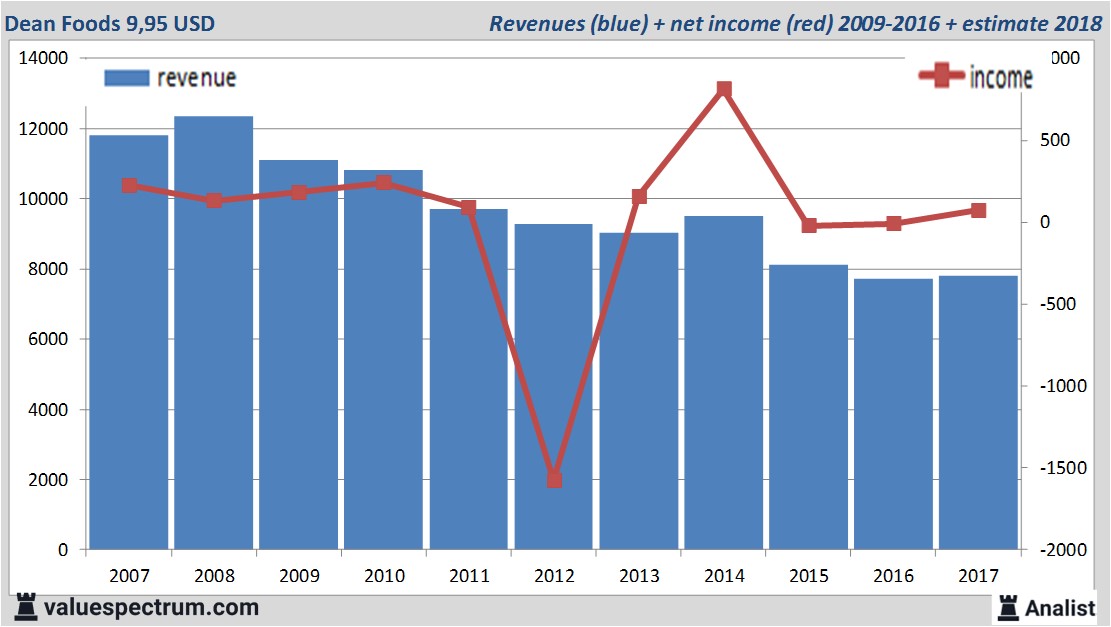Select the 2013 income data point
This screenshot has width=1111, height=627.
640,197
